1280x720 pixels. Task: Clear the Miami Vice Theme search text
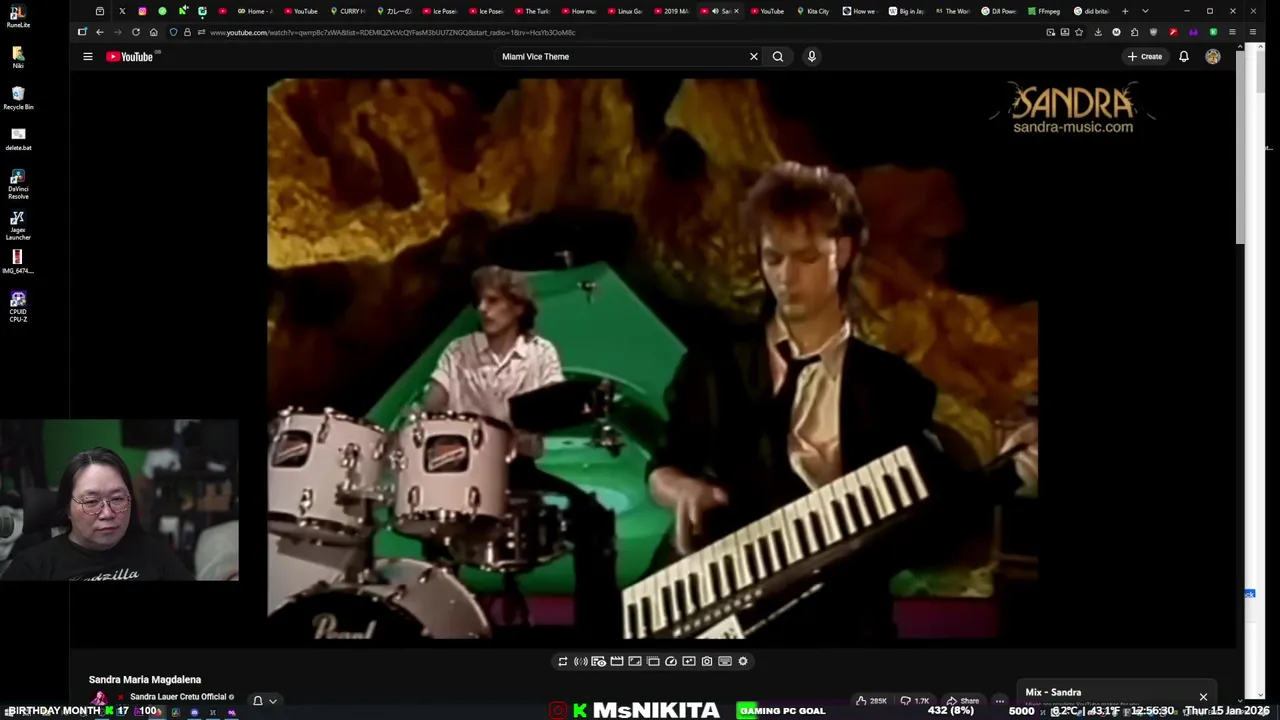click(x=754, y=57)
